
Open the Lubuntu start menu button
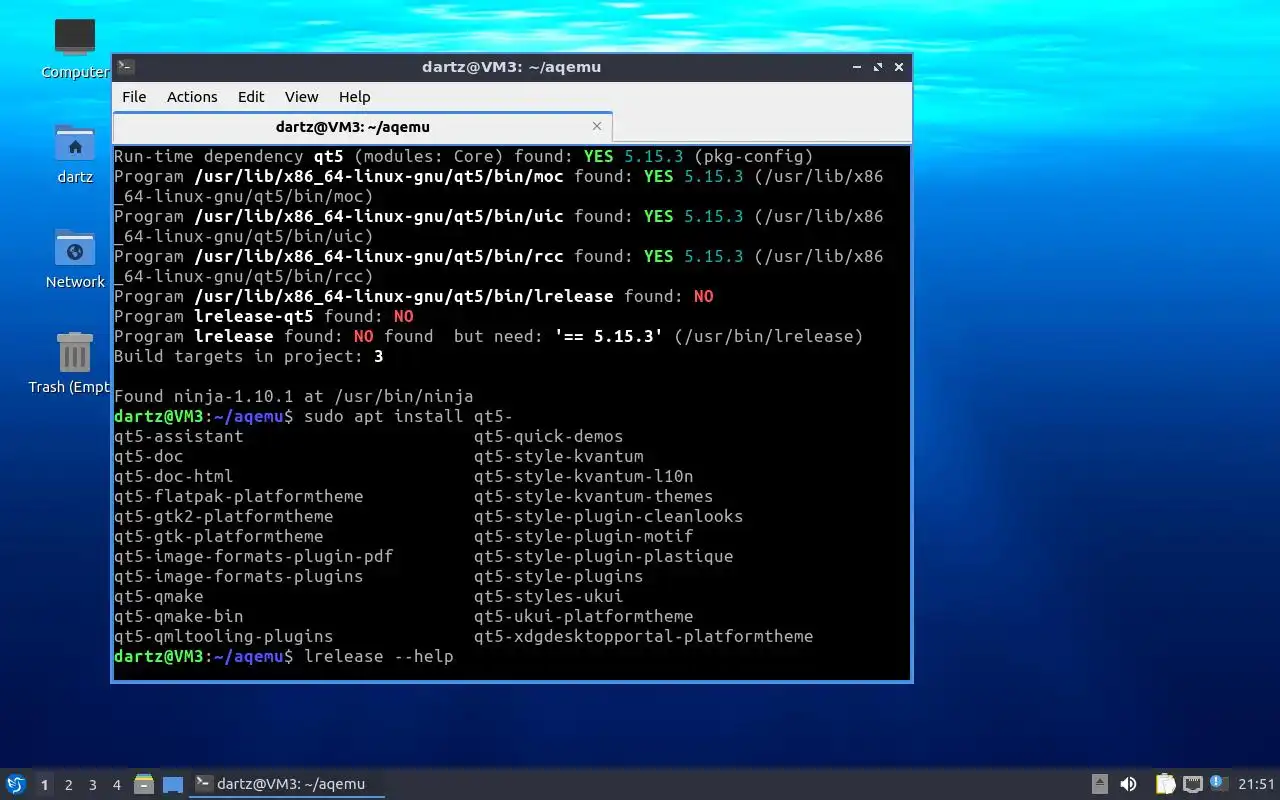click(16, 784)
